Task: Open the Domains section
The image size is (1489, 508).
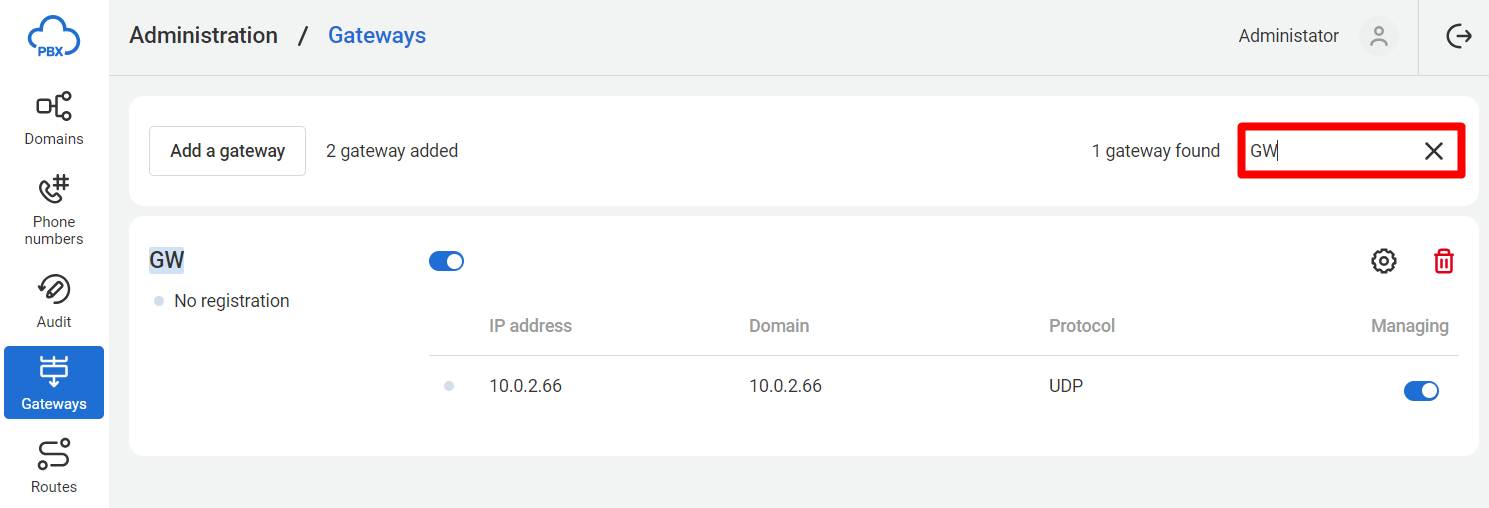Action: pos(54,119)
